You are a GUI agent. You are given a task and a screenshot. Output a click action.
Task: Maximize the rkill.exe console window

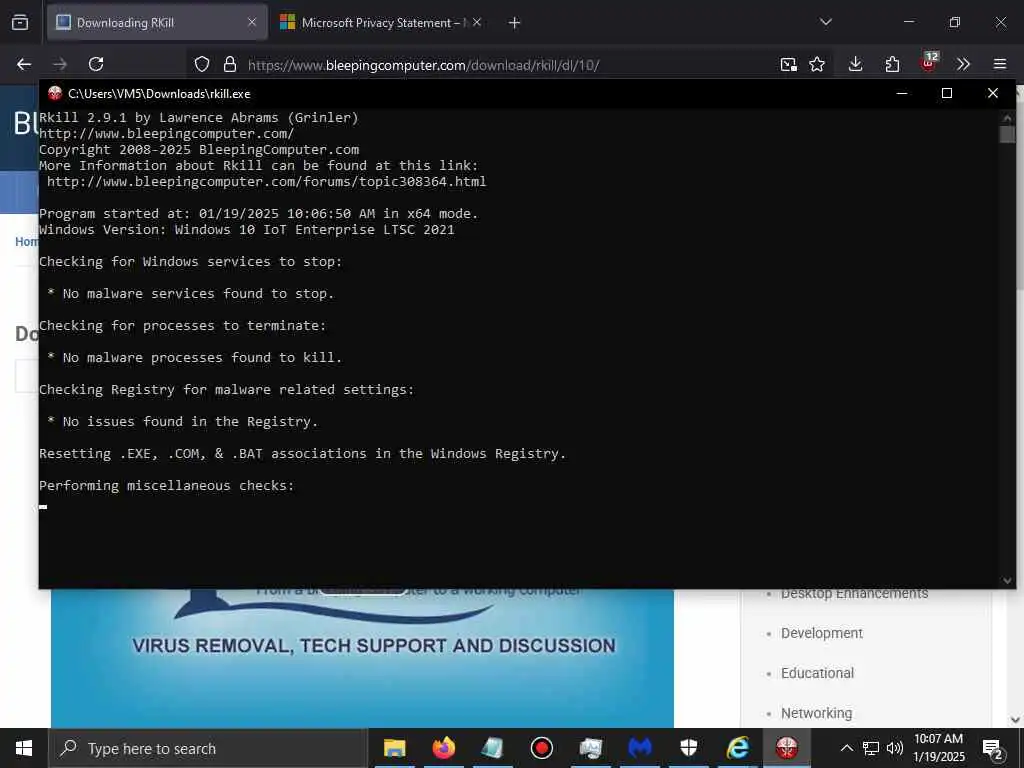(x=947, y=93)
